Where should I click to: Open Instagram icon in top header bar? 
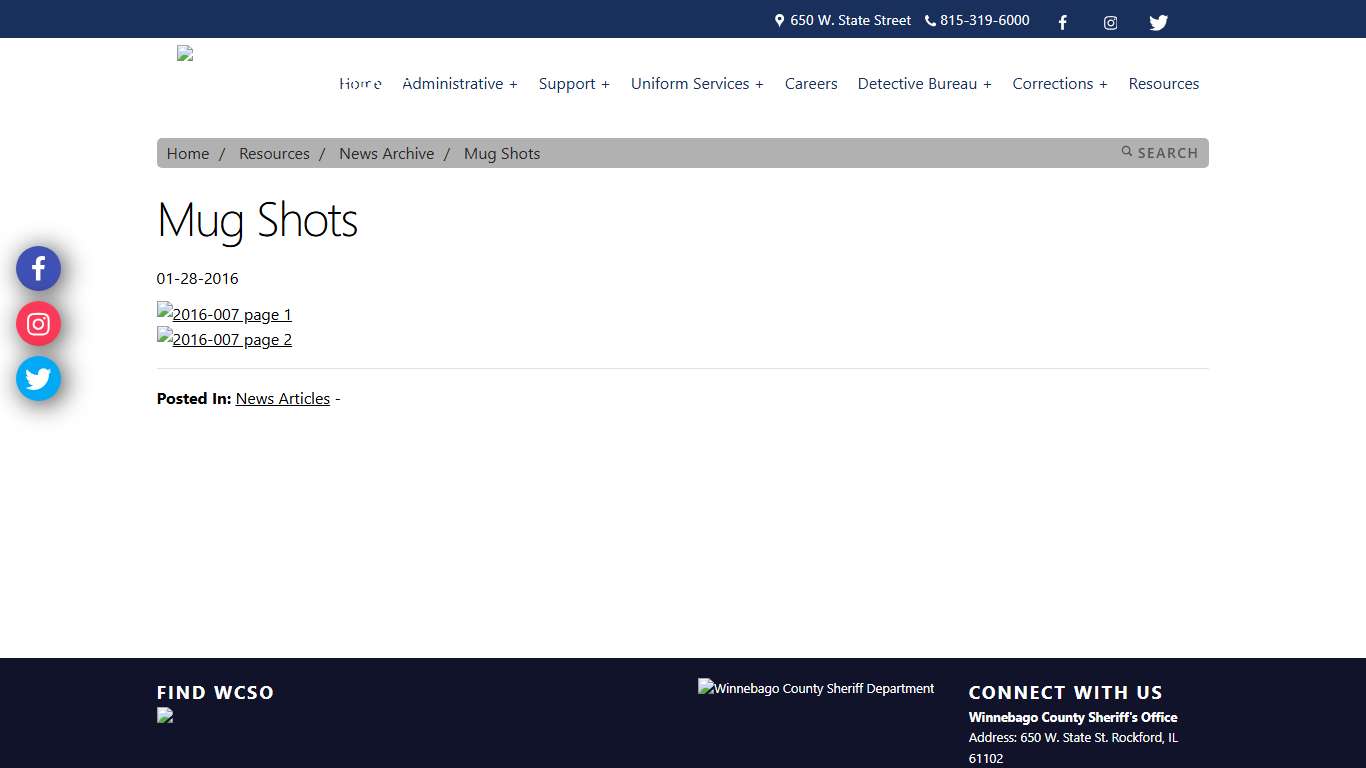pyautogui.click(x=1110, y=22)
